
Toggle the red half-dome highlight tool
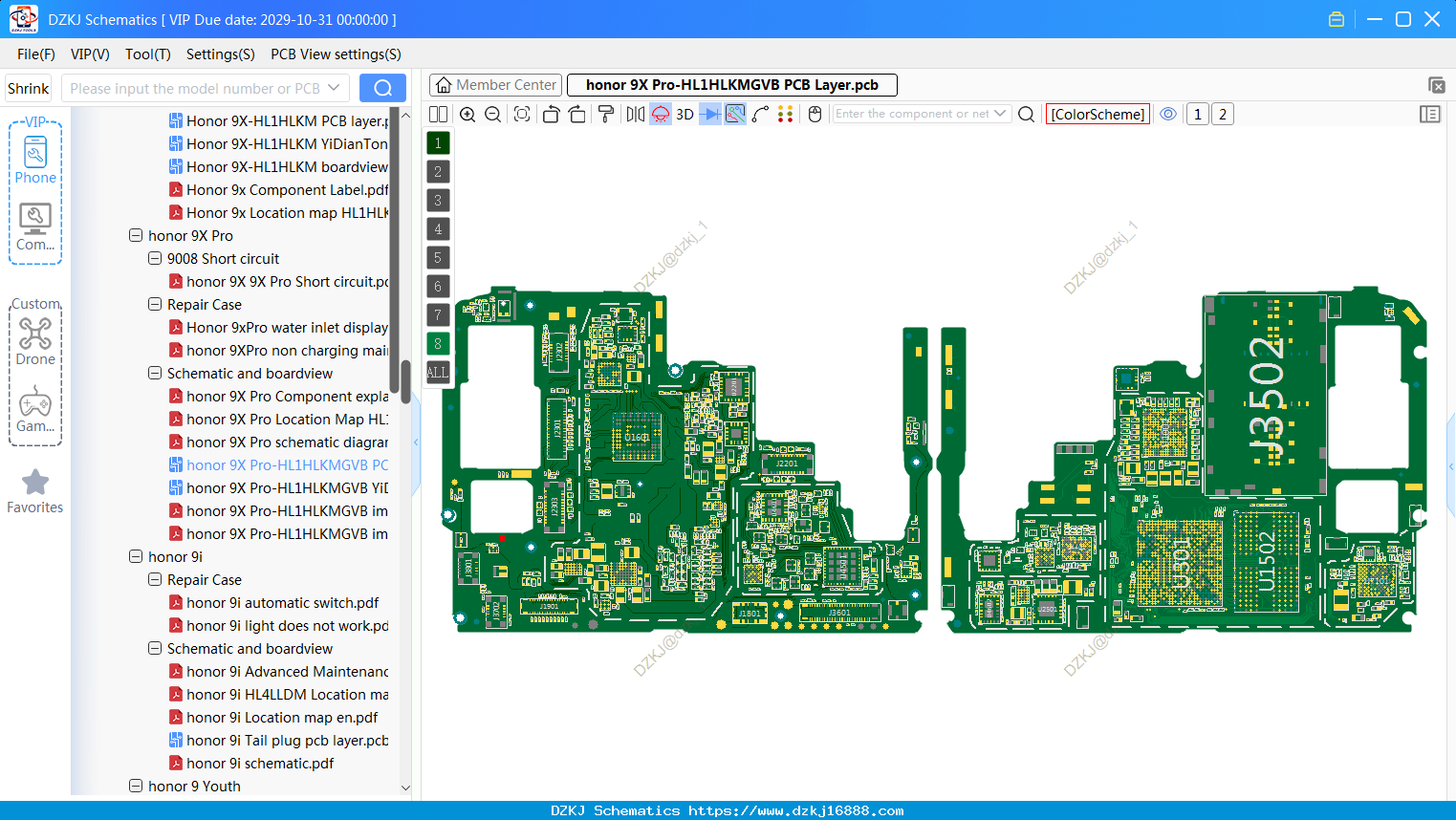coord(661,115)
